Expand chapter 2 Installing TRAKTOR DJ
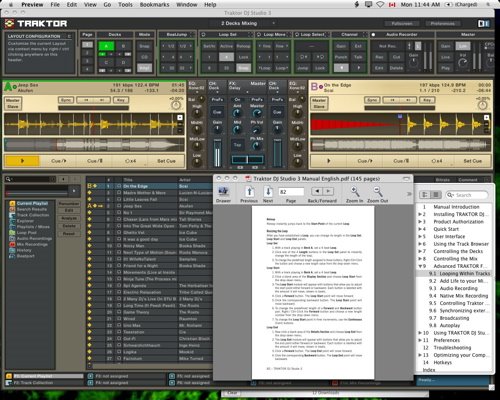500x400 pixels. [x=420, y=214]
